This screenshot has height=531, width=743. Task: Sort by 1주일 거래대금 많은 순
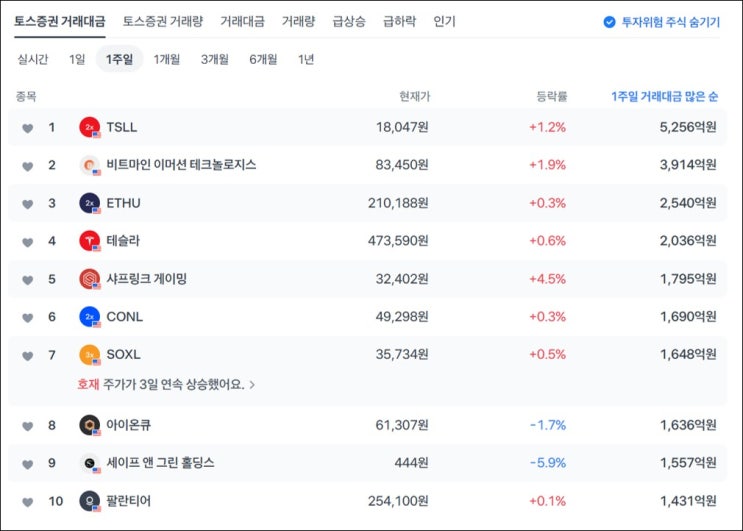click(664, 96)
